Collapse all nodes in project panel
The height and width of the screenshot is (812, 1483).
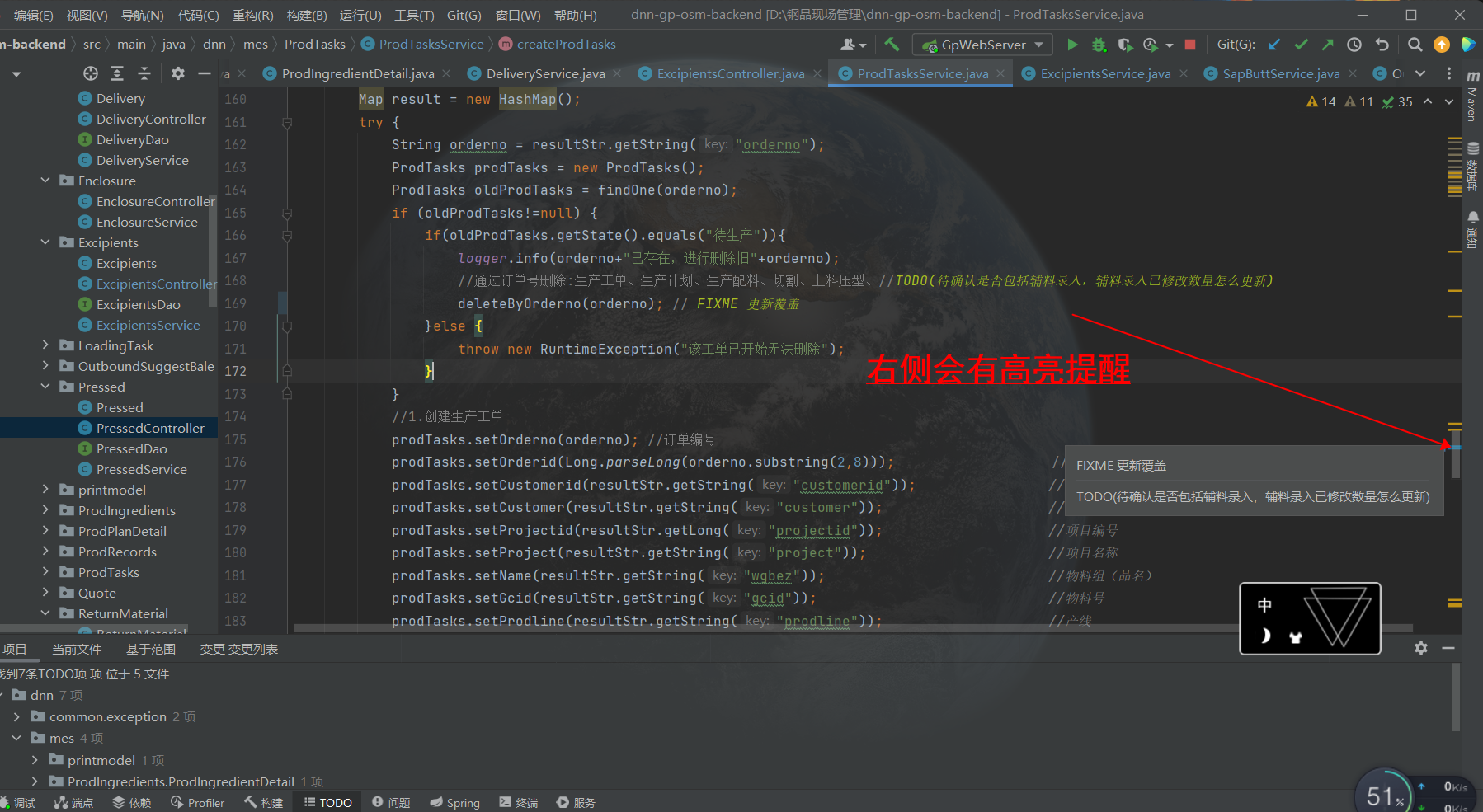click(x=144, y=73)
